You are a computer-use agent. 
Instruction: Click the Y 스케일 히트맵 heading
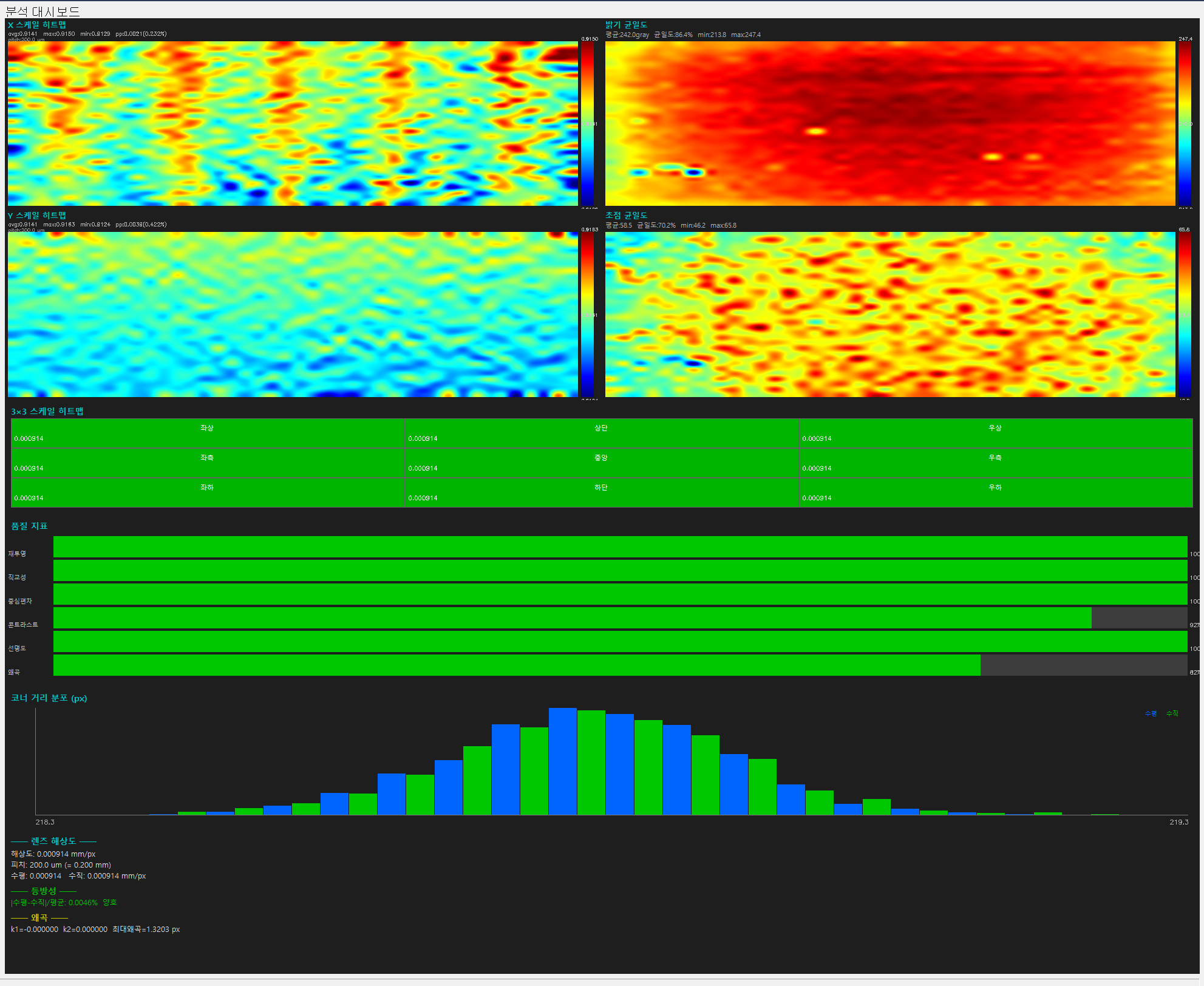click(x=37, y=216)
